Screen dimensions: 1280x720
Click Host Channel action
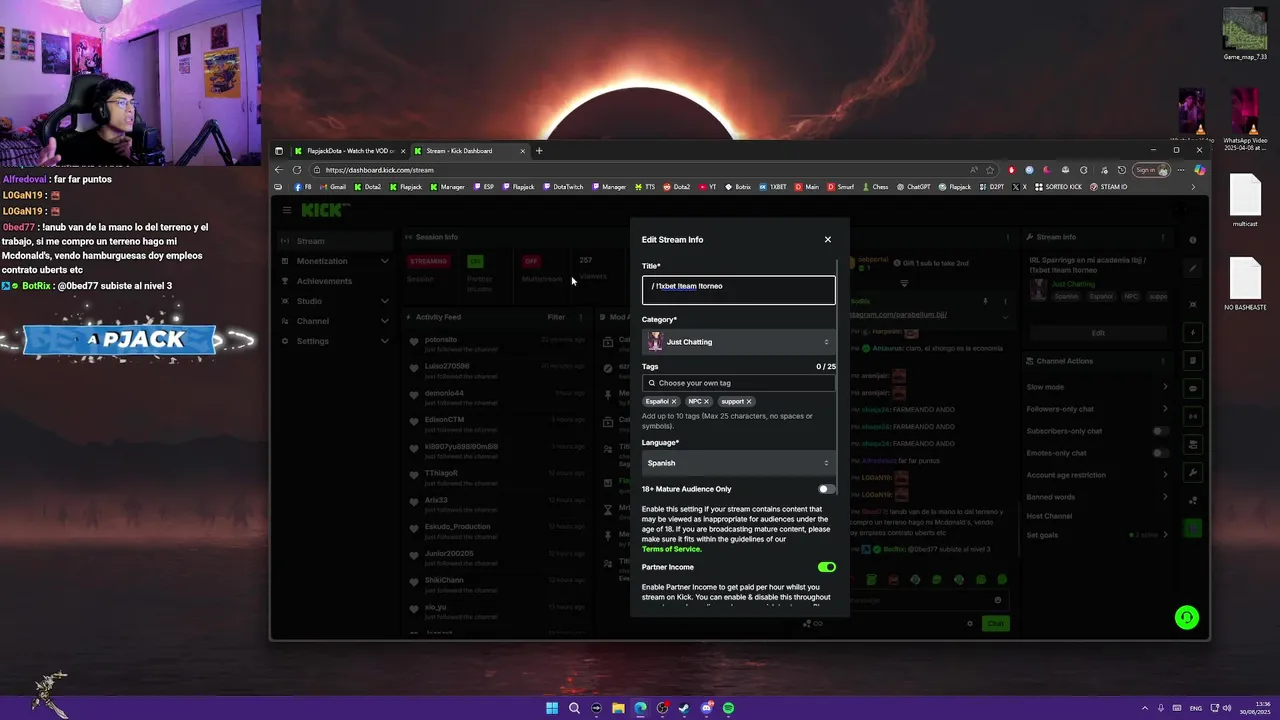click(x=1049, y=516)
